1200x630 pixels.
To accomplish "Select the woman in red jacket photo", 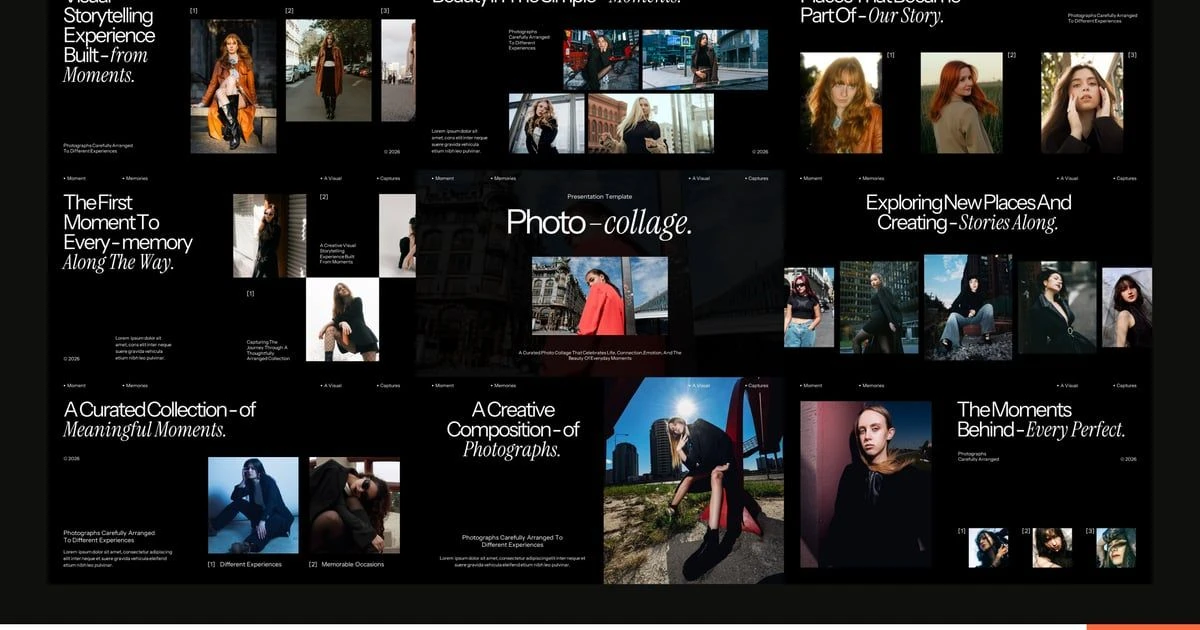I will (599, 296).
